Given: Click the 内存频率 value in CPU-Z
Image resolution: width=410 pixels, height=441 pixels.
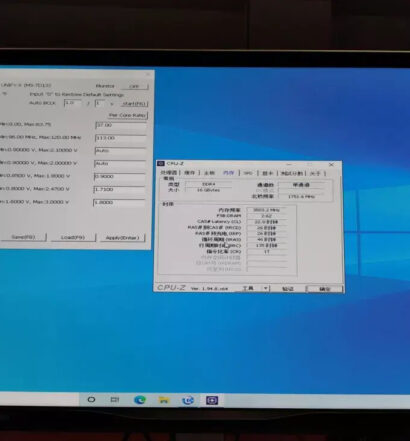Looking at the screenshot, I should coord(267,210).
